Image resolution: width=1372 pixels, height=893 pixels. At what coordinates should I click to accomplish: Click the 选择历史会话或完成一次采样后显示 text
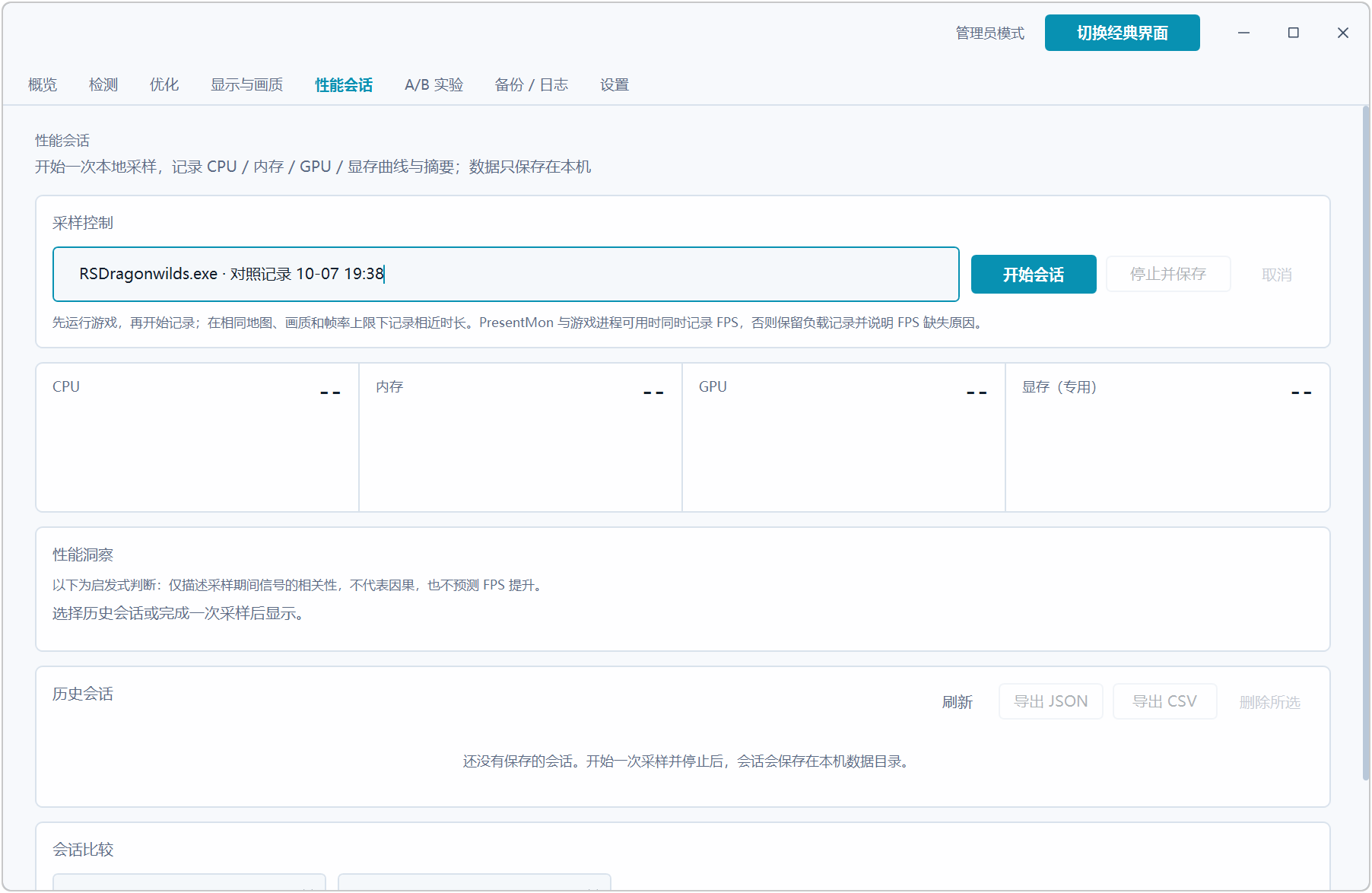pyautogui.click(x=180, y=613)
